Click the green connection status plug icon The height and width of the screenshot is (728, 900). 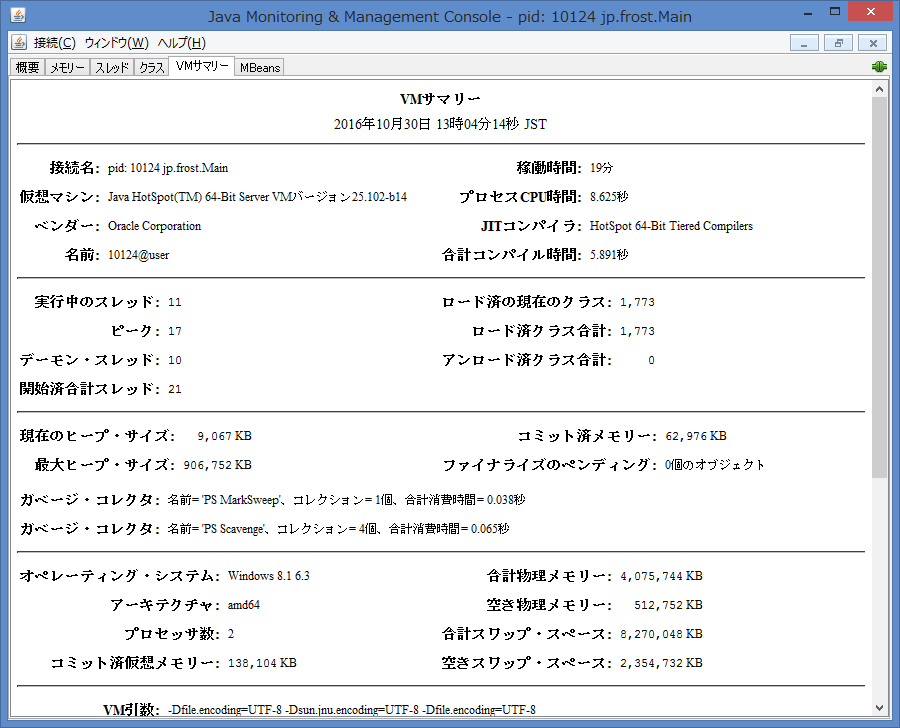[x=878, y=65]
